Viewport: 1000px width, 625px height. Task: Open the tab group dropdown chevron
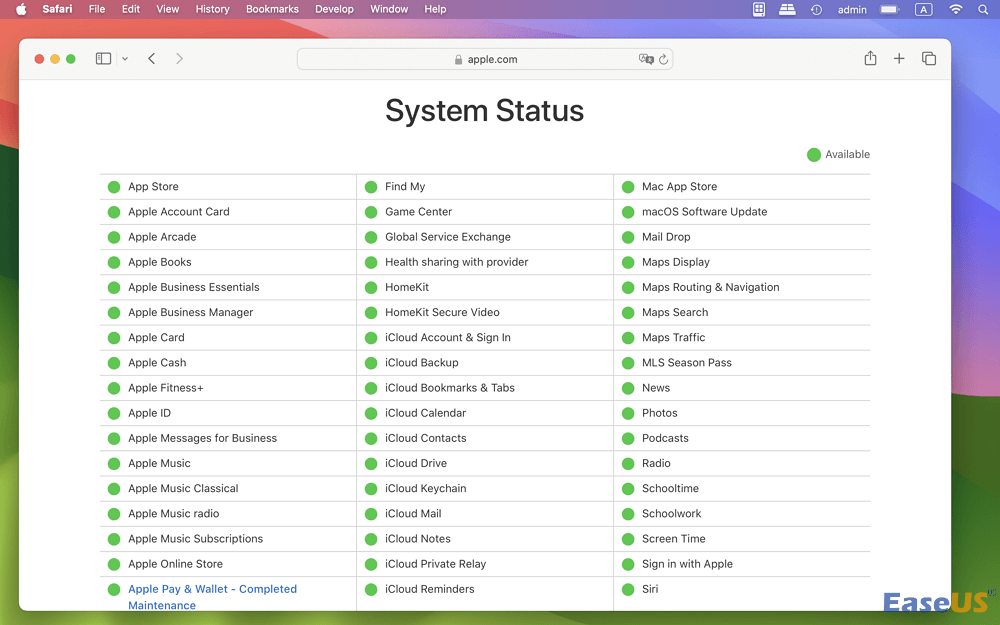[x=125, y=59]
